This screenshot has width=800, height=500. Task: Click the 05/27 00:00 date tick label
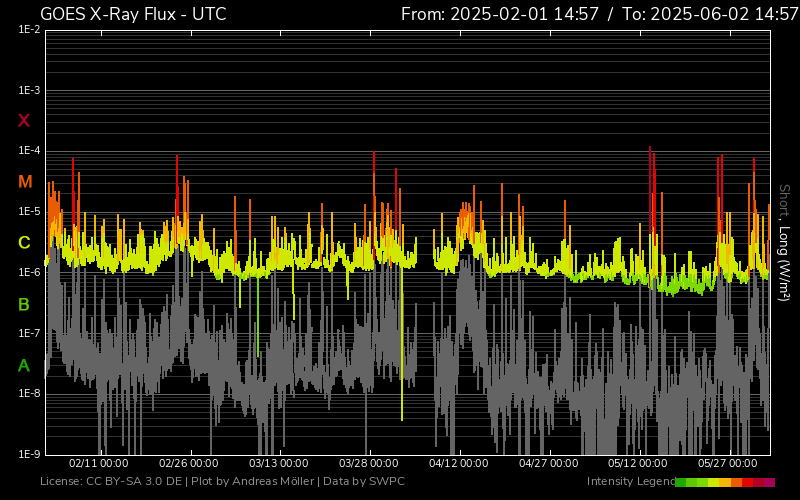pos(728,463)
